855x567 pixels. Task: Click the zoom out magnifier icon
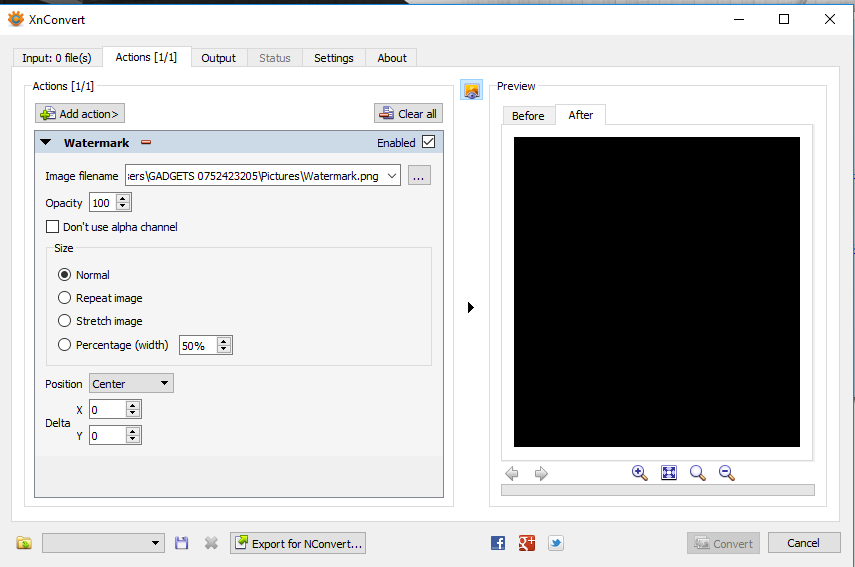[x=727, y=473]
